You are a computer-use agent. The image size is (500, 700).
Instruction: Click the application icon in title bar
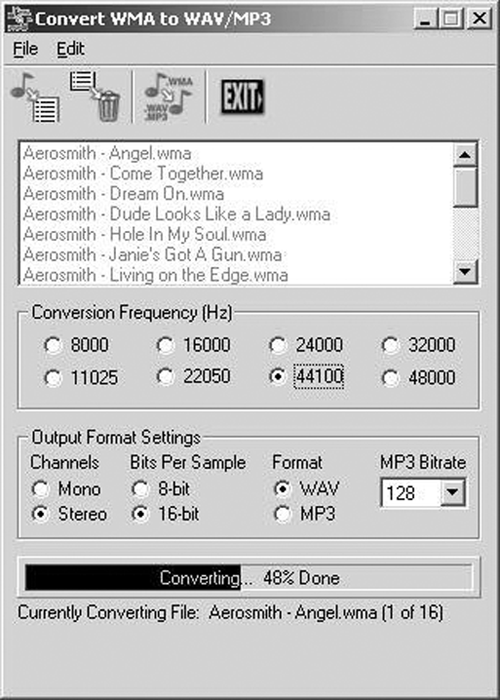tap(19, 18)
